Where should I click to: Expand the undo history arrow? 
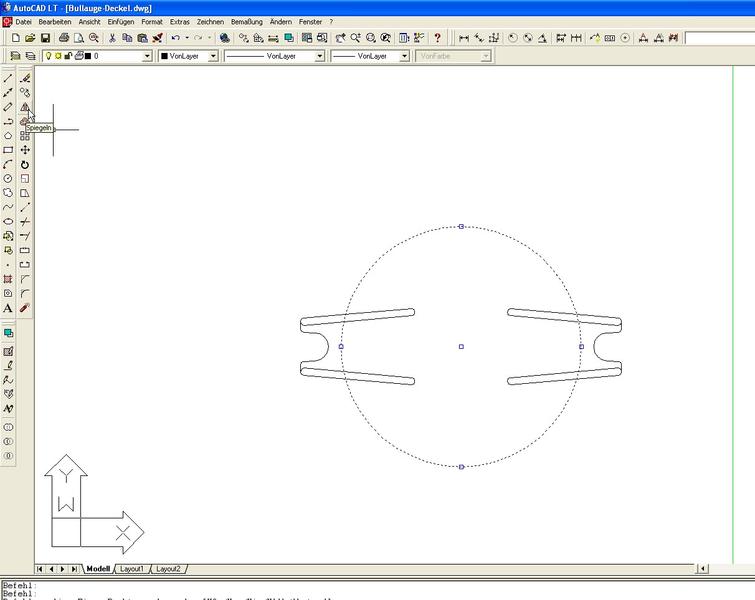(x=187, y=38)
